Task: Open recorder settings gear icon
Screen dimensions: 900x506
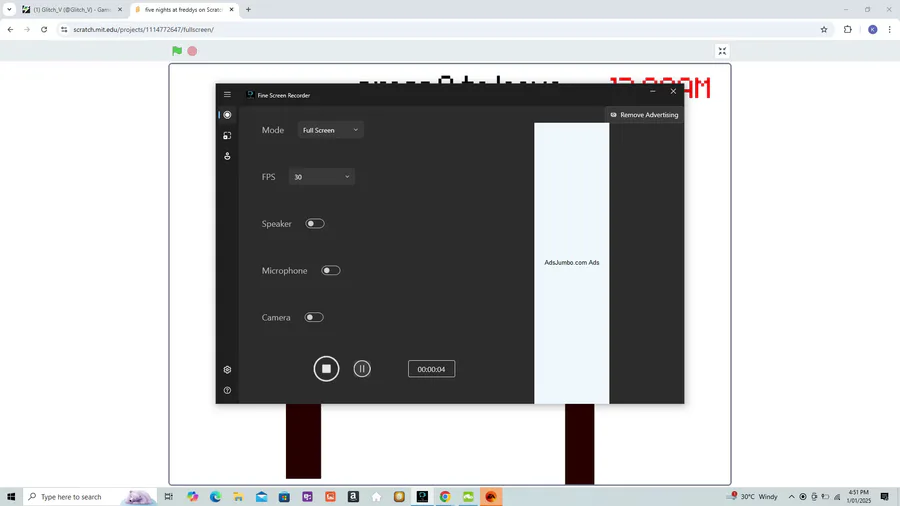Action: point(227,369)
